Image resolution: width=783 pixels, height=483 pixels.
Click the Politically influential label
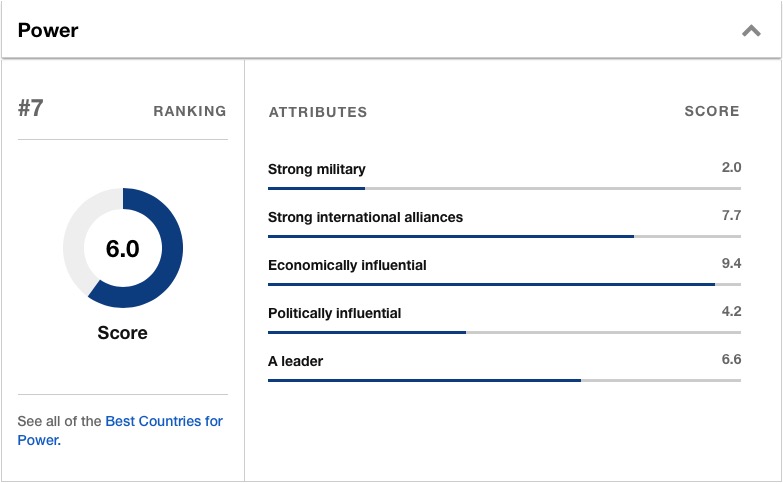pyautogui.click(x=335, y=313)
